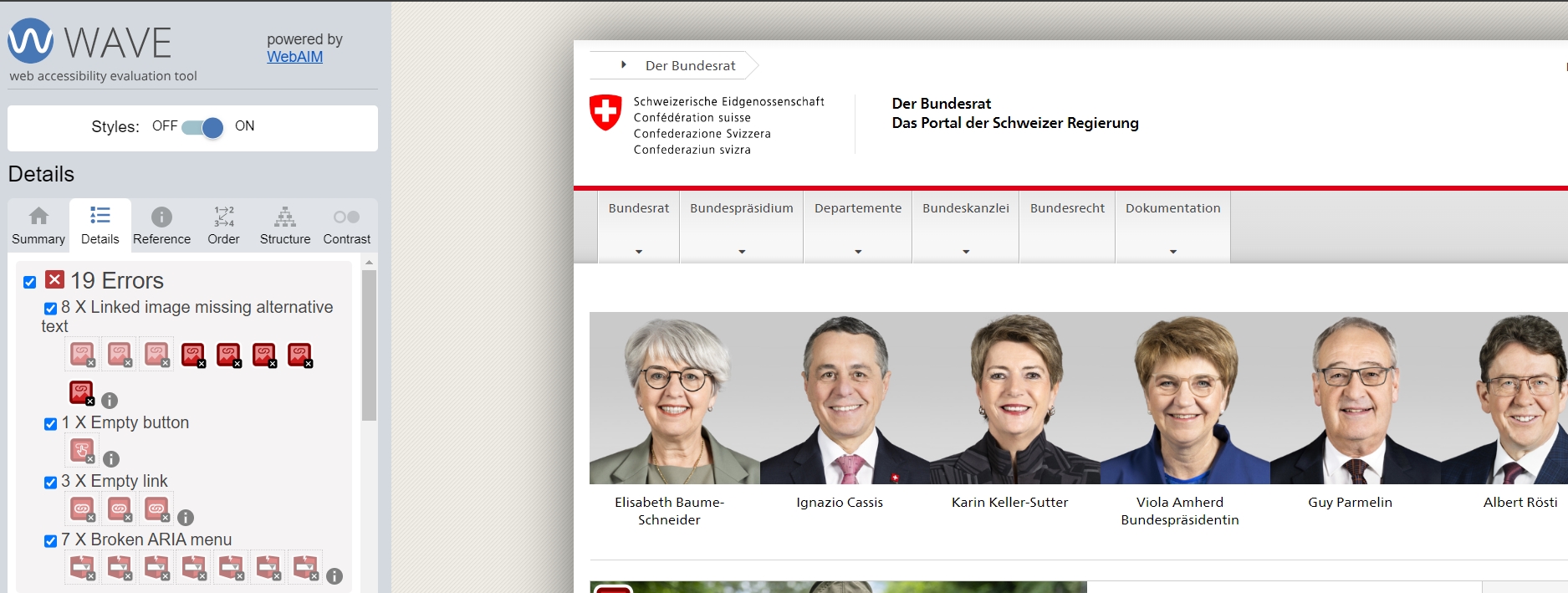Open info for Linked image missing alternative text
The height and width of the screenshot is (593, 1568).
(x=110, y=401)
